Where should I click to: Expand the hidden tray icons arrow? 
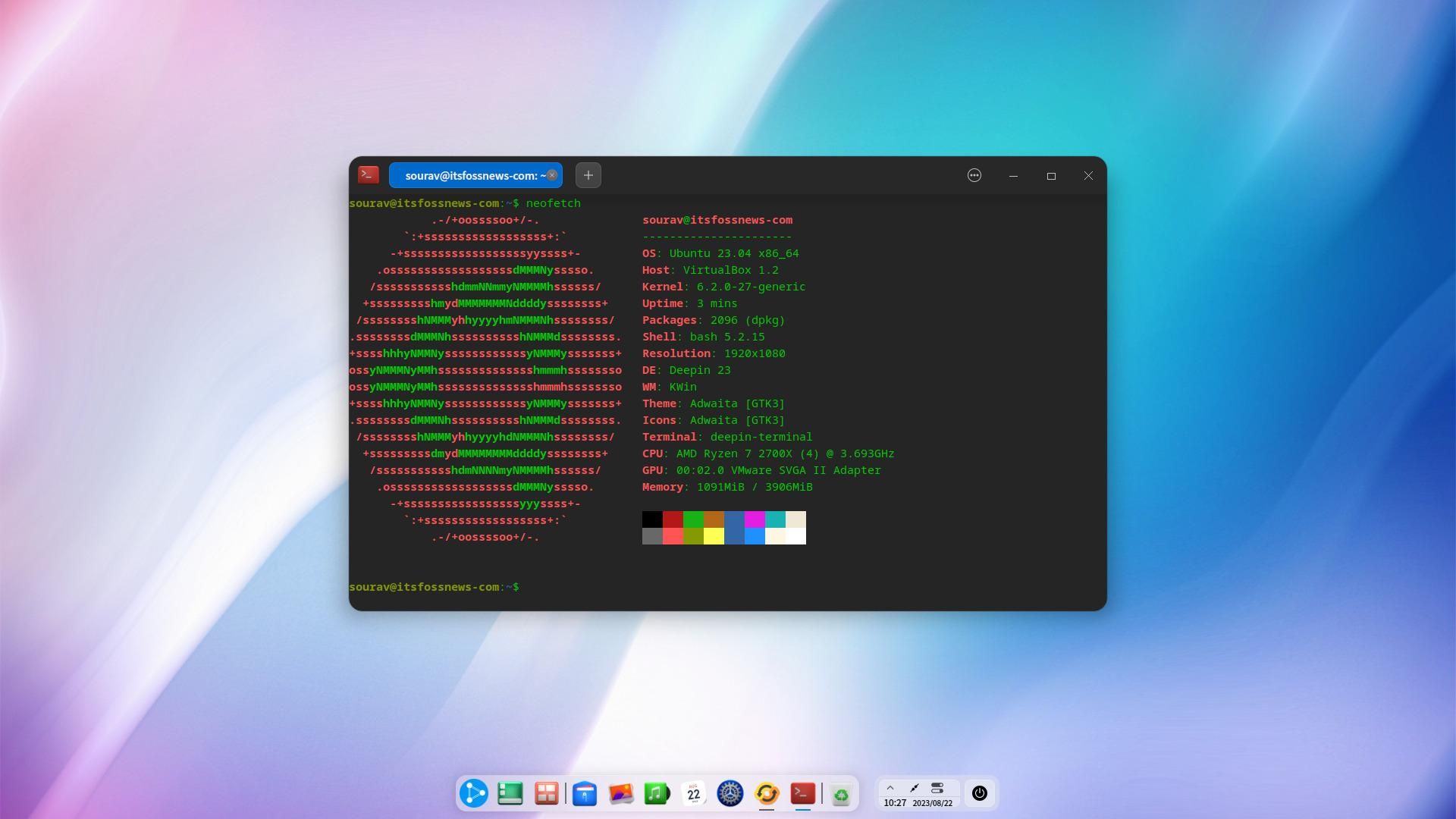(890, 788)
